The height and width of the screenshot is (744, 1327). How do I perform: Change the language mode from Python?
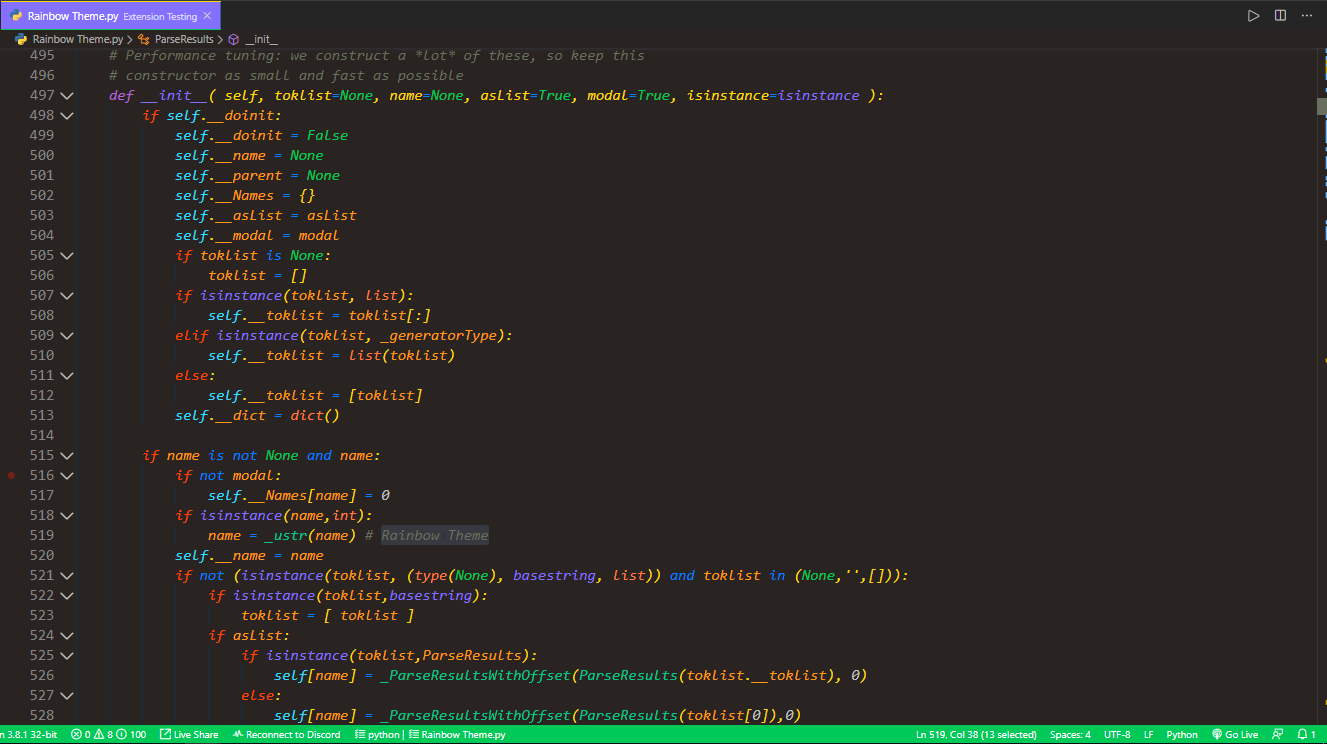click(1182, 734)
